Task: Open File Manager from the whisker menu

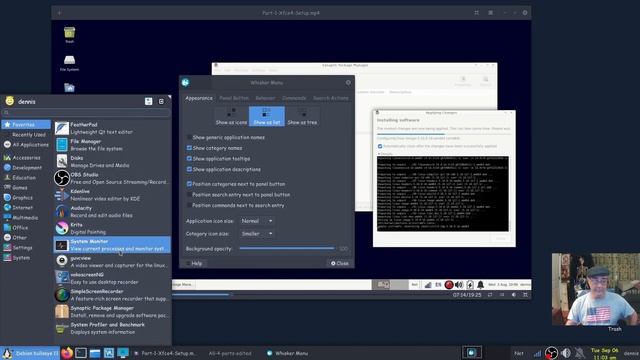Action: pyautogui.click(x=112, y=145)
